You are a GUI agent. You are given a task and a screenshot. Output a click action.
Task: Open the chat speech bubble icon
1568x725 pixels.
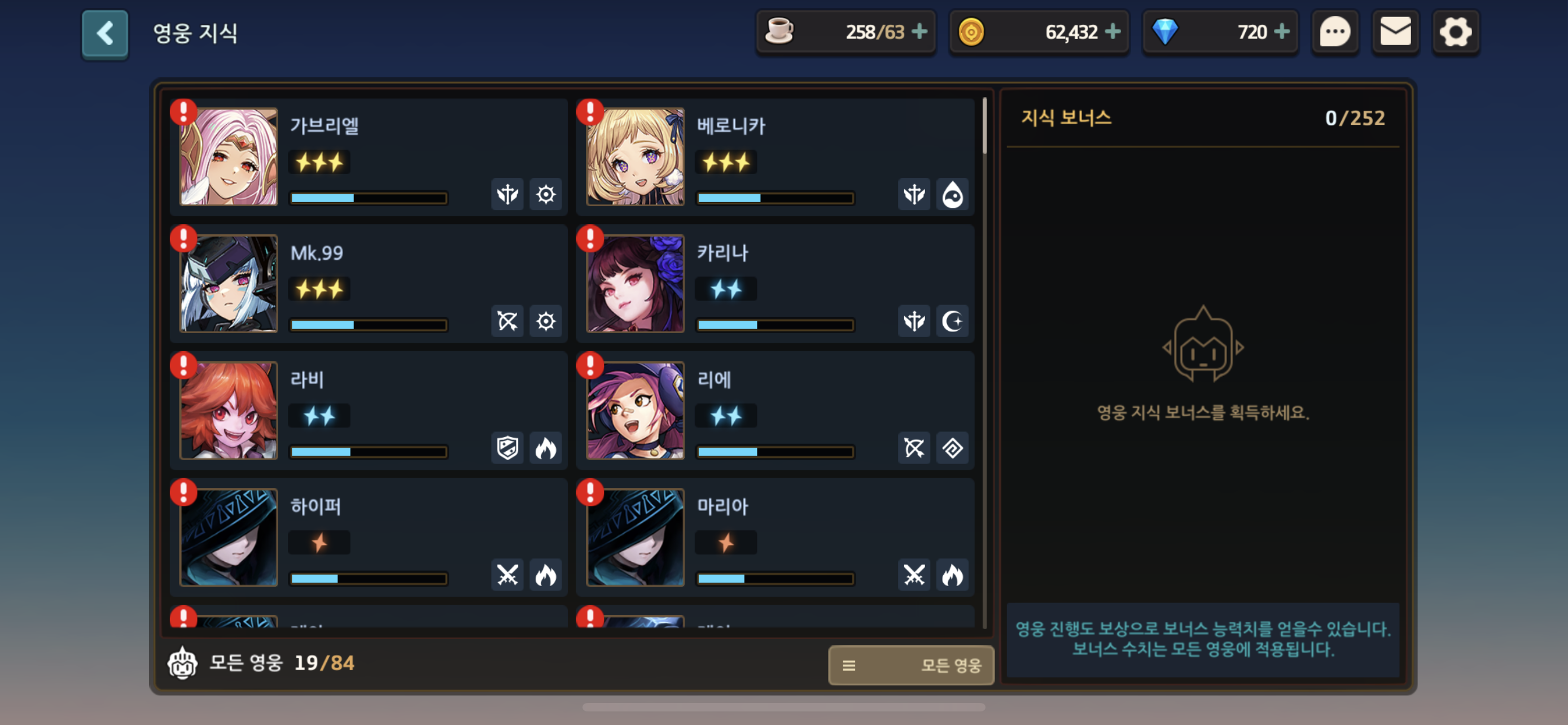(x=1334, y=32)
